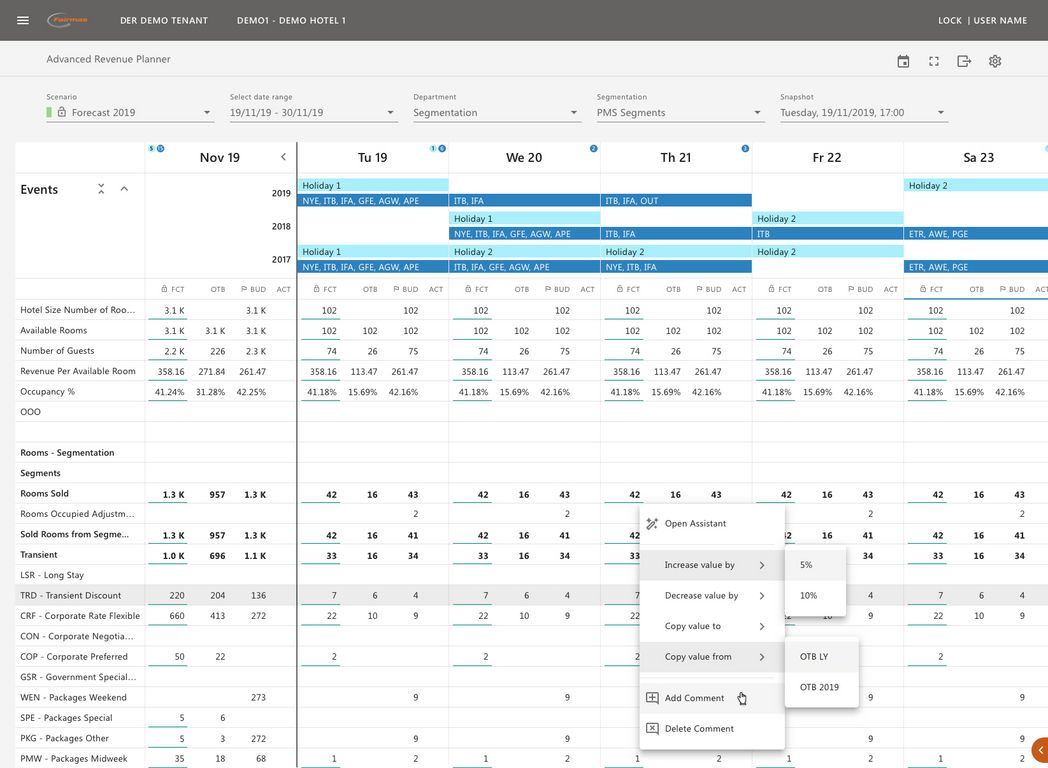1048x768 pixels.
Task: Choose Add Comment from the context menu
Action: tap(694, 698)
